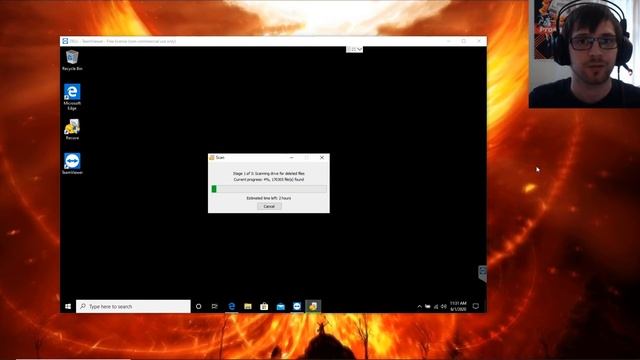
Task: Click the 'Type here to search' box
Action: [133, 306]
